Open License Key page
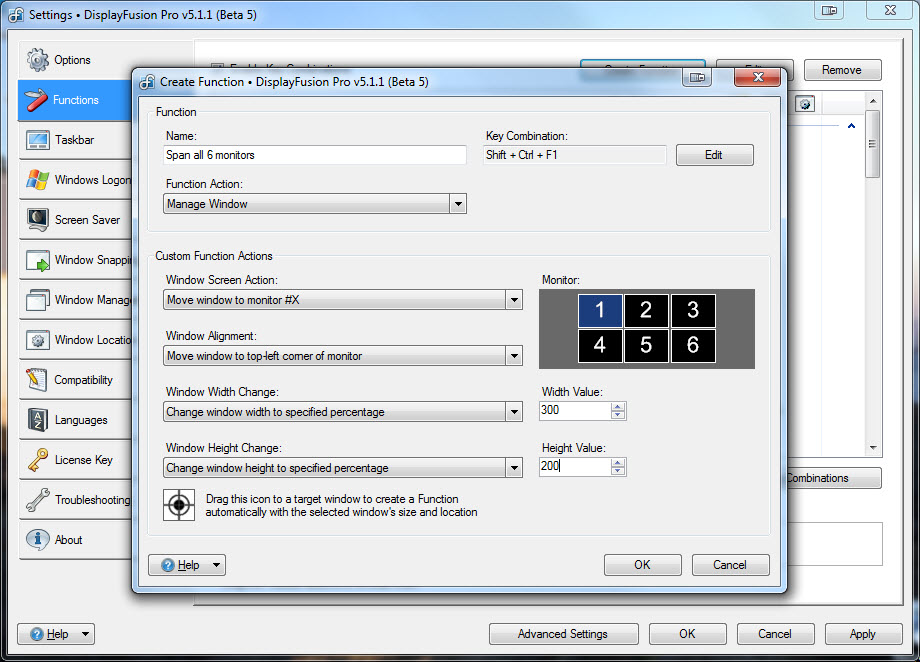920x662 pixels. 82,460
